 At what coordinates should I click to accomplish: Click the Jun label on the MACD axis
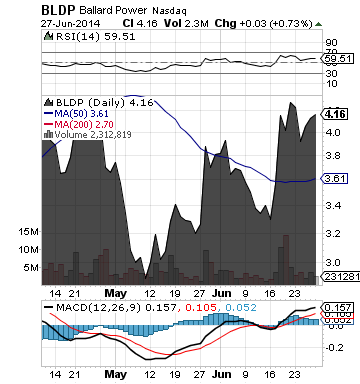(x=222, y=374)
